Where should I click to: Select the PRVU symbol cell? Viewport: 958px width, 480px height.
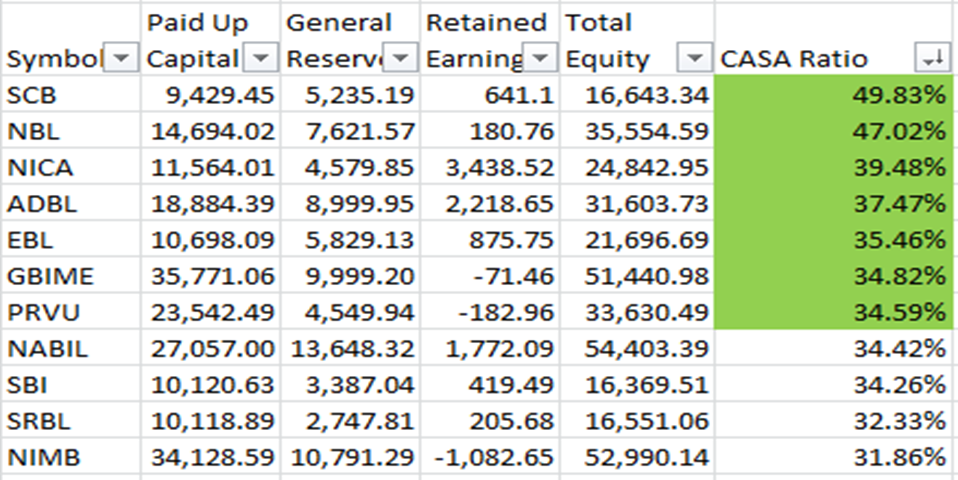click(71, 312)
